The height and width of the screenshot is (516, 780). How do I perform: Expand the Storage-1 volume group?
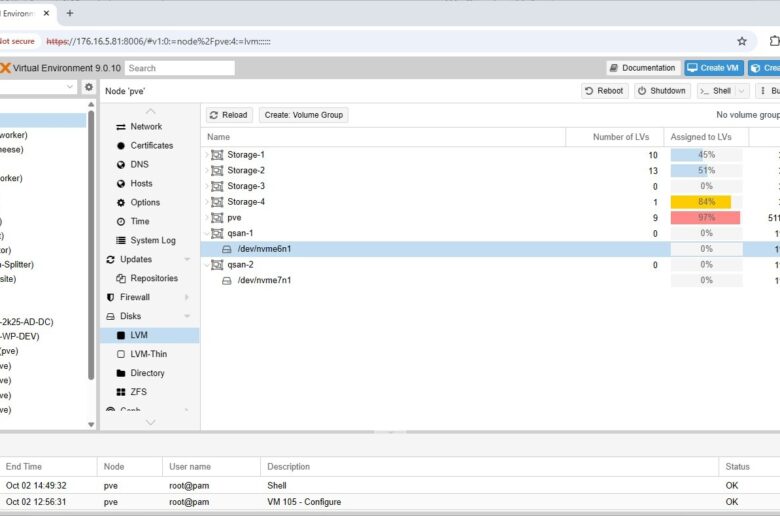click(207, 155)
